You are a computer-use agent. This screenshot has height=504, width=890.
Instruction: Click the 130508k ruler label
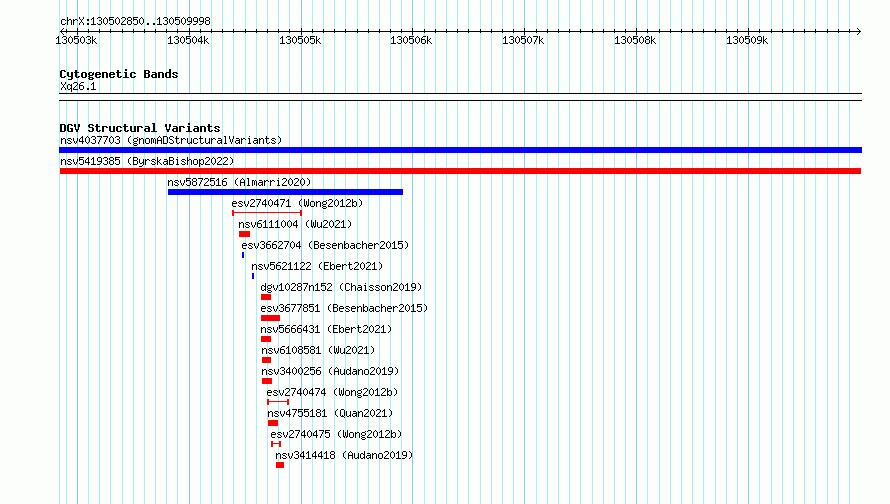tap(635, 40)
